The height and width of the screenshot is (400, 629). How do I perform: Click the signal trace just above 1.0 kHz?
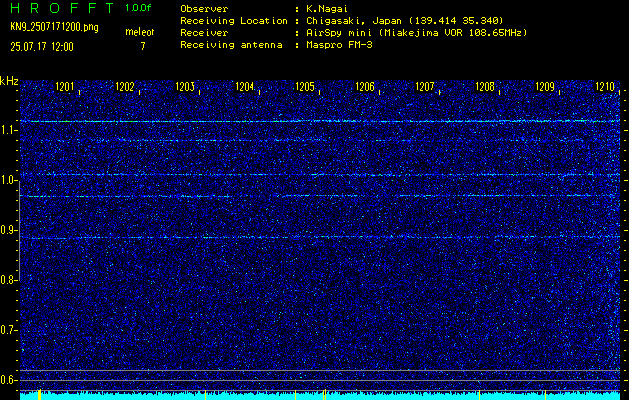pyautogui.click(x=320, y=175)
